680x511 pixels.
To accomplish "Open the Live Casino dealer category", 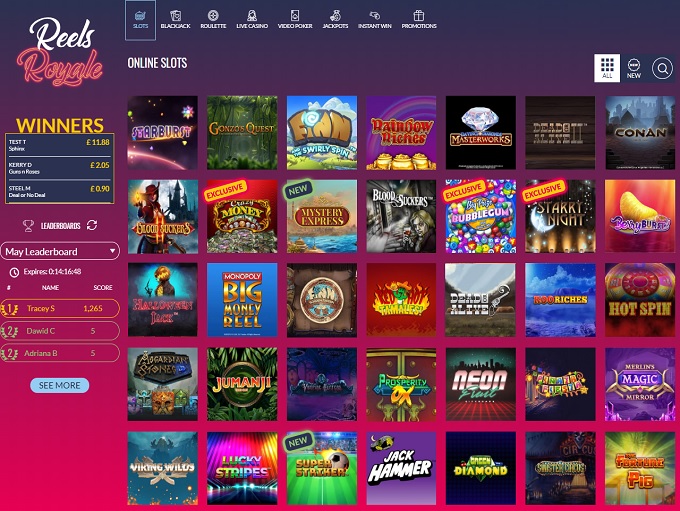I will pyautogui.click(x=252, y=20).
